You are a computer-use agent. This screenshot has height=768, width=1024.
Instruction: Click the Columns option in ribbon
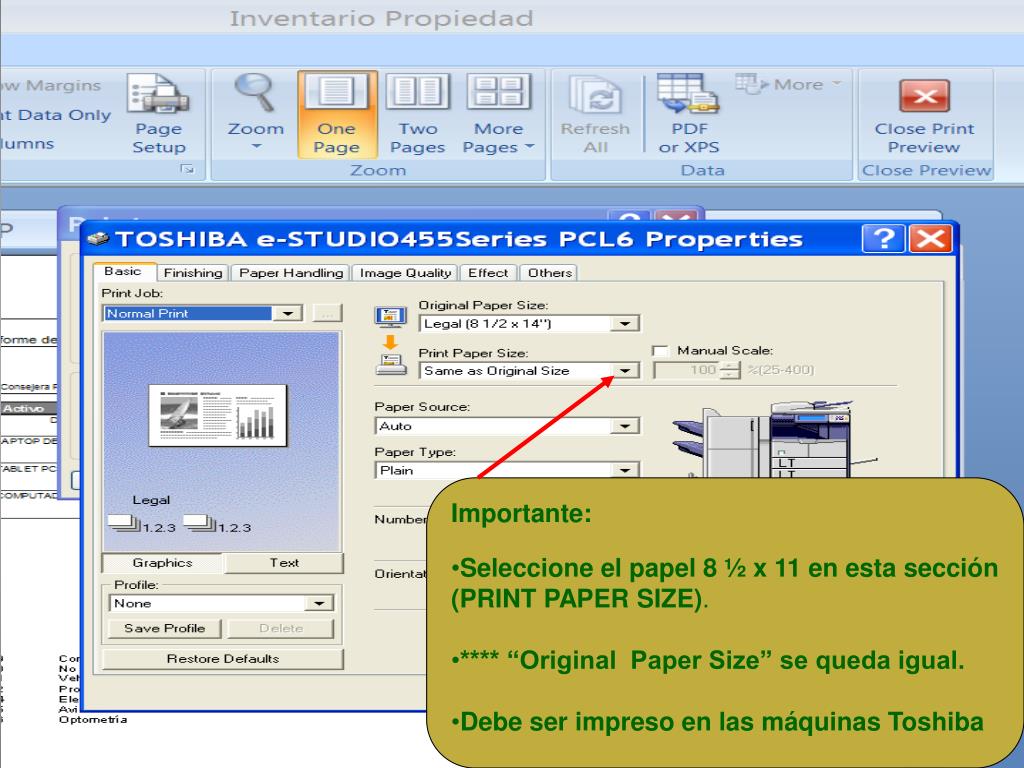click(x=27, y=144)
